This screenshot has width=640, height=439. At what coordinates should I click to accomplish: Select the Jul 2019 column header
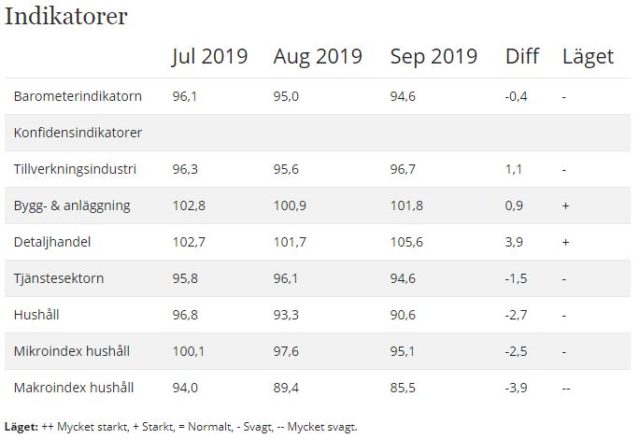[x=209, y=57]
